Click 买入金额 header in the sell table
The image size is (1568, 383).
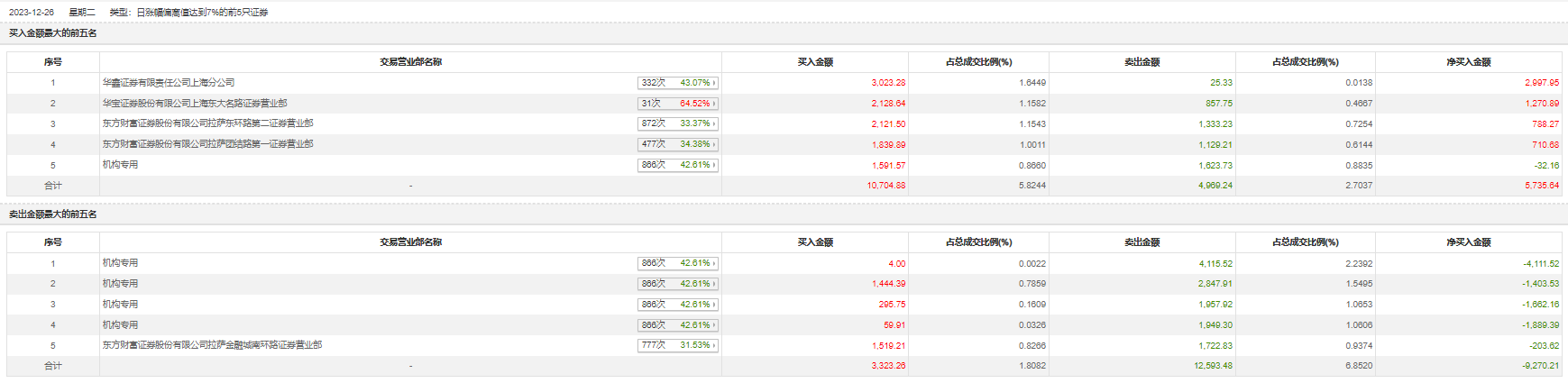point(815,242)
